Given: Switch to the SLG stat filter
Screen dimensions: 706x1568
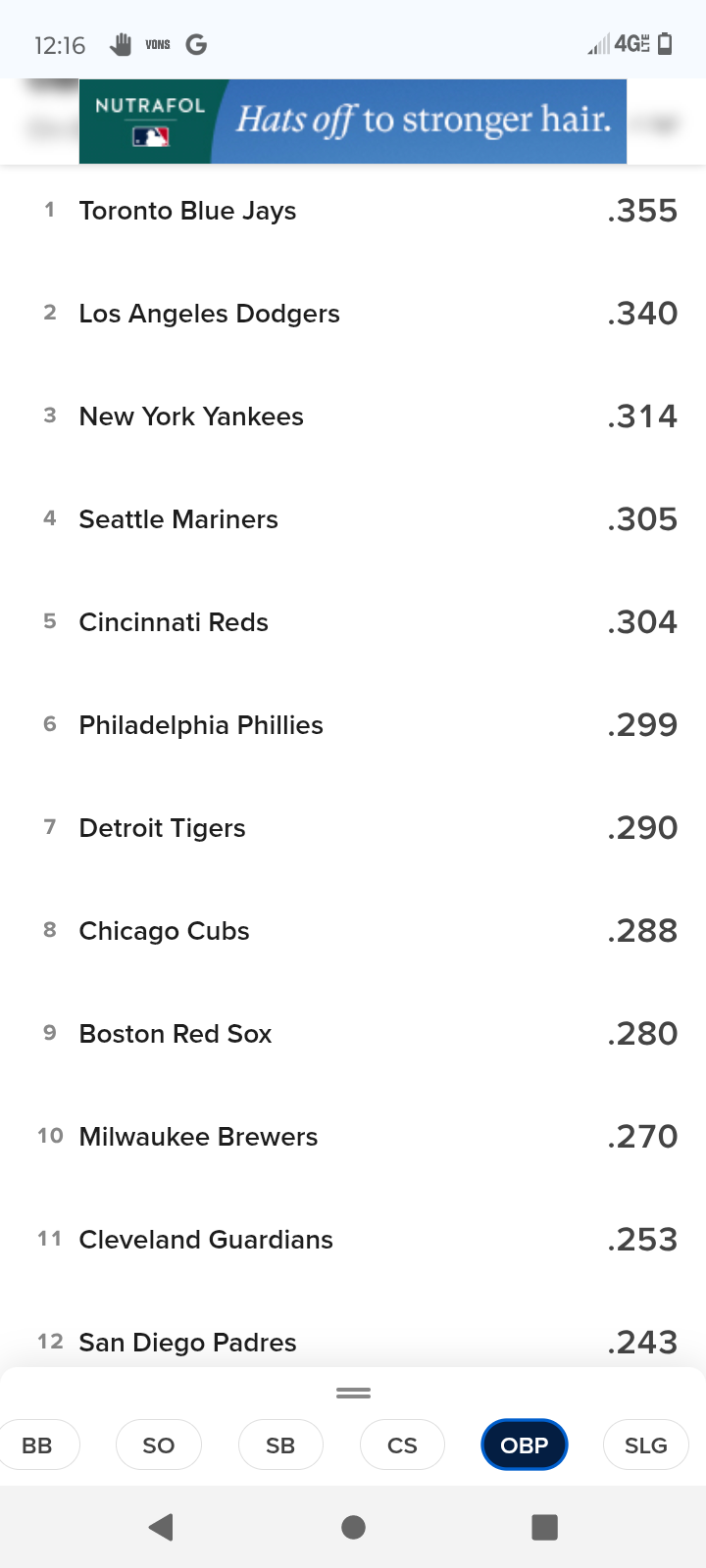Looking at the screenshot, I should click(x=645, y=1445).
